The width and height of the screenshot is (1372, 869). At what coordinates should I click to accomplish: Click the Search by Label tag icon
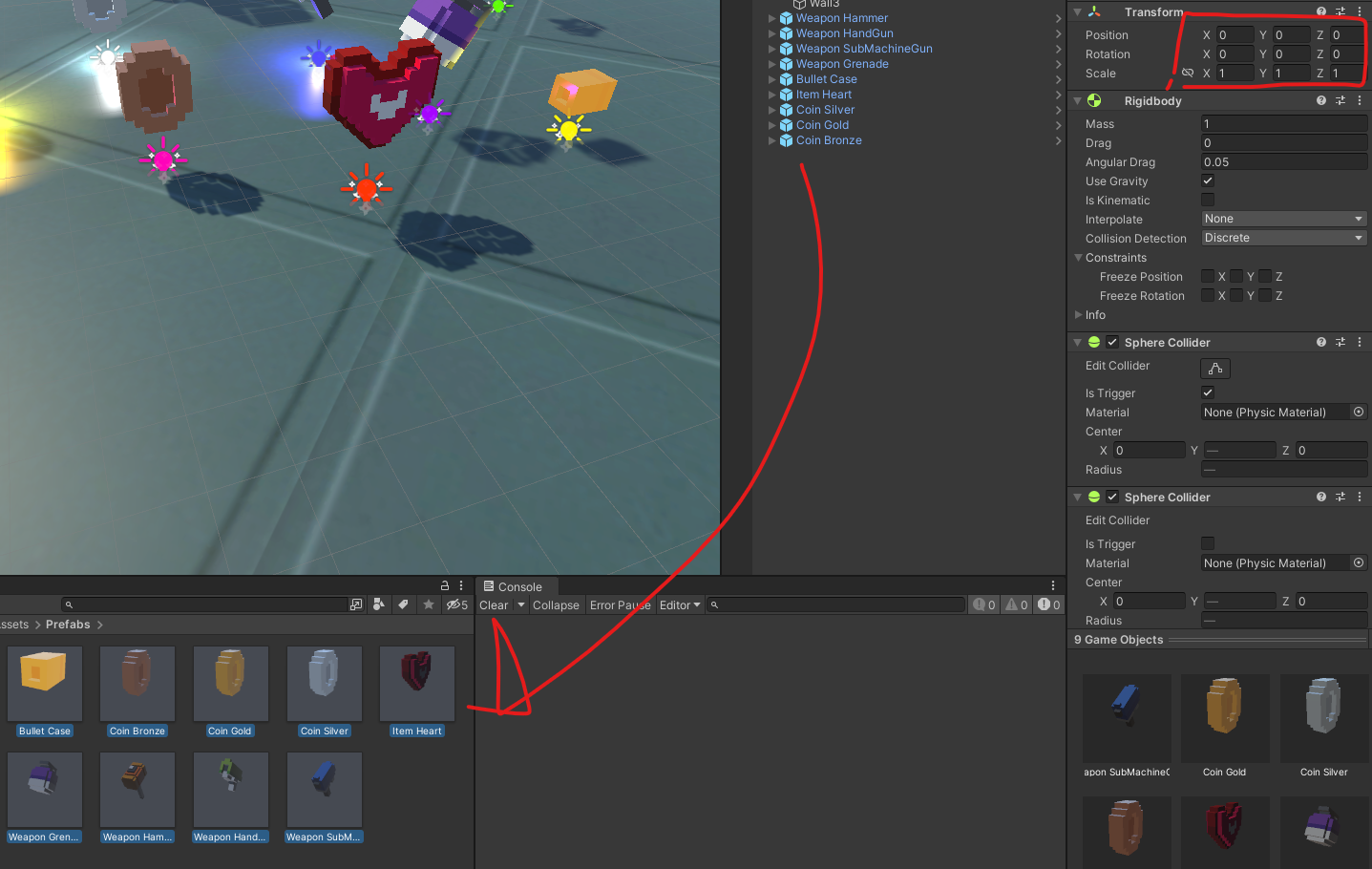(404, 604)
